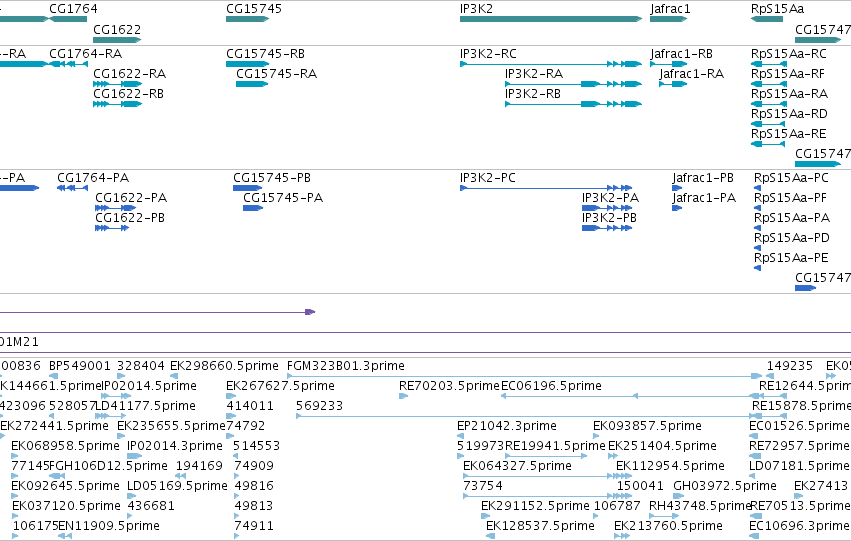Viewport: 851px width, 541px height.
Task: Click the LD05169.5prime EST label
Action: 177,486
